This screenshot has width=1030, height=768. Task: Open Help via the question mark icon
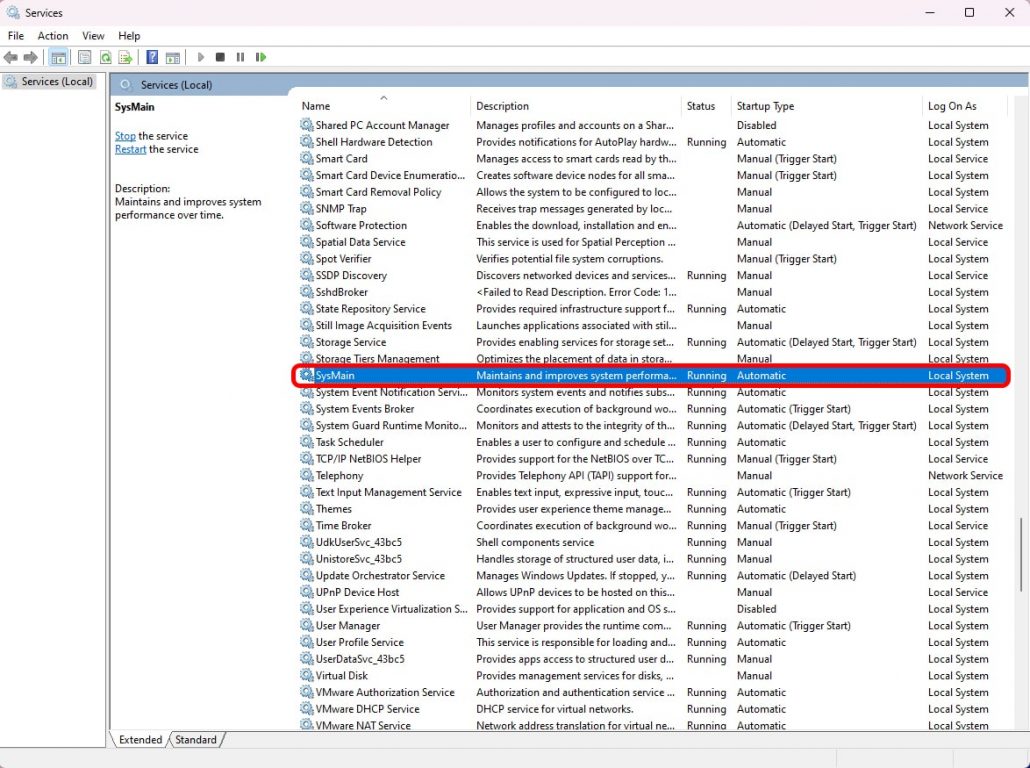point(152,58)
